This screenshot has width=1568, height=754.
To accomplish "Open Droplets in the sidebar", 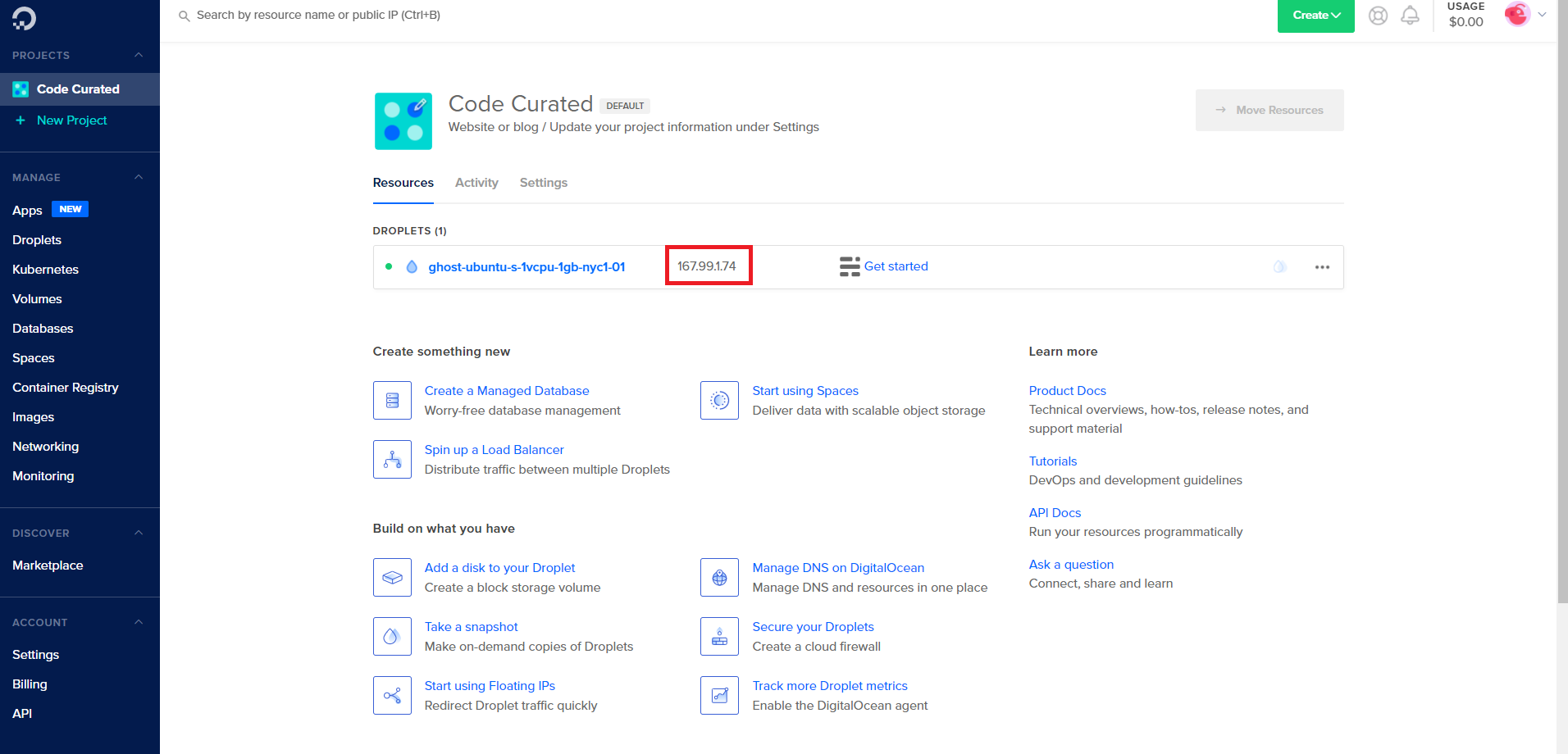I will click(x=37, y=240).
